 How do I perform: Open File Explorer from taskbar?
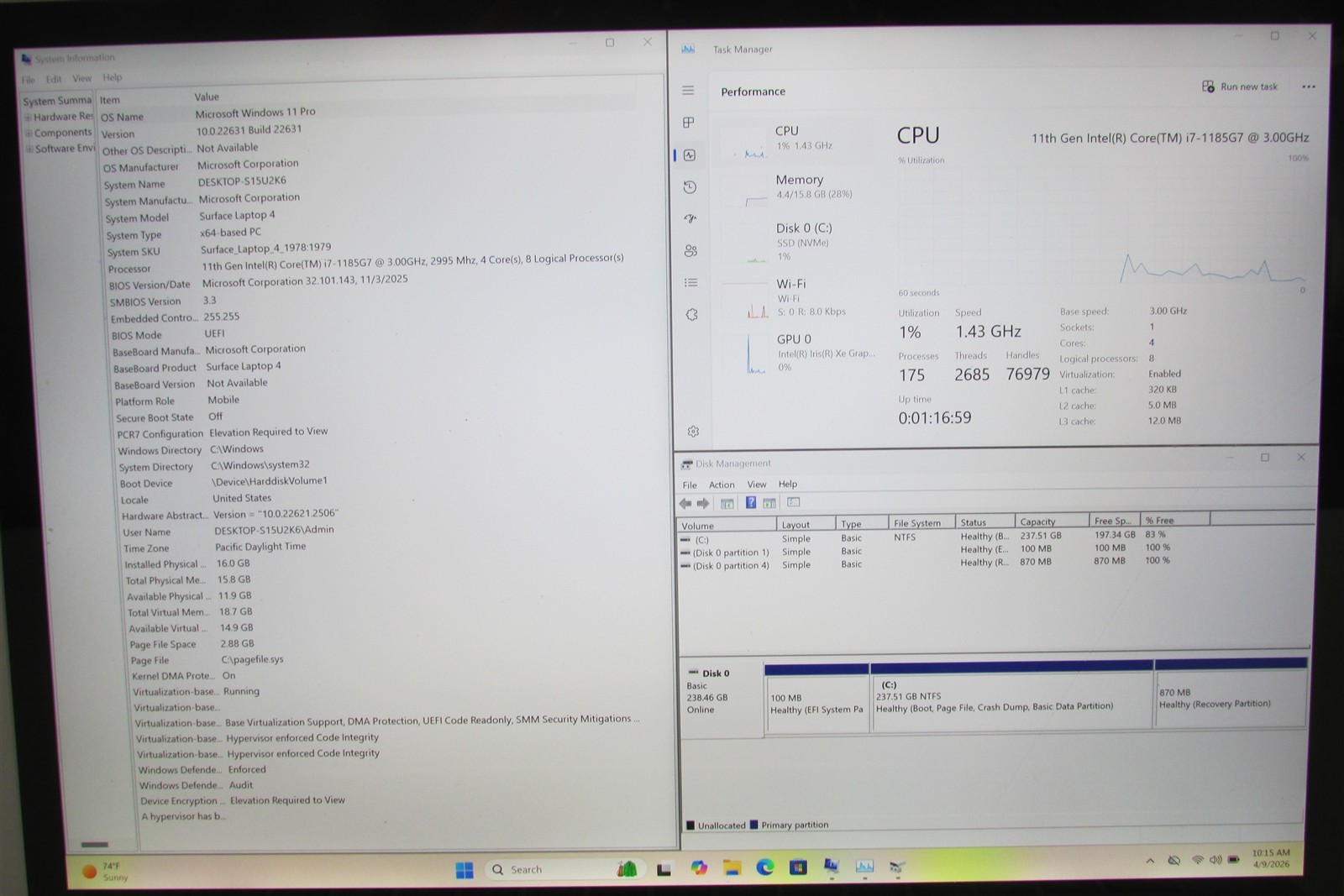coord(732,868)
